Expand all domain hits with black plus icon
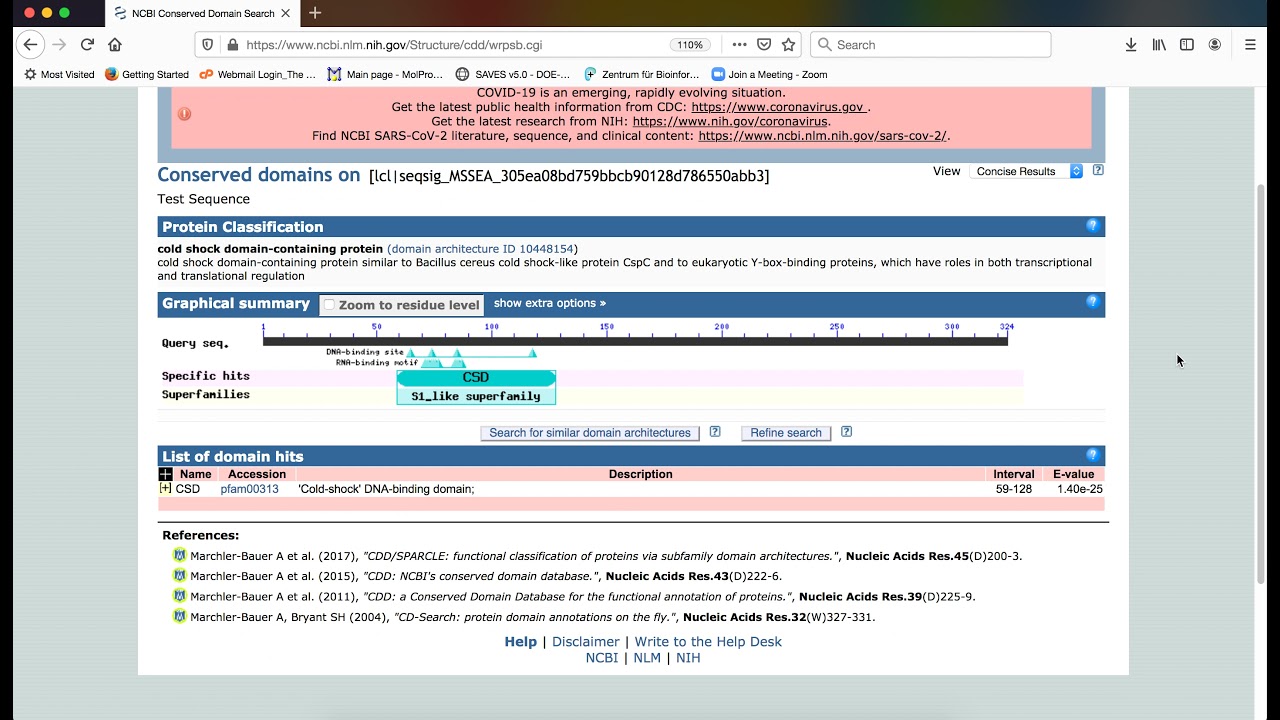This screenshot has height=720, width=1280. [165, 474]
